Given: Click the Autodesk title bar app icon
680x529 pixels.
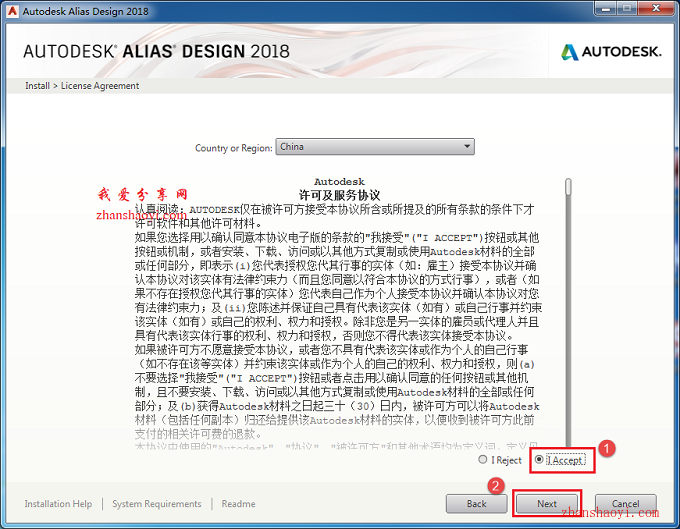Looking at the screenshot, I should click(x=12, y=11).
